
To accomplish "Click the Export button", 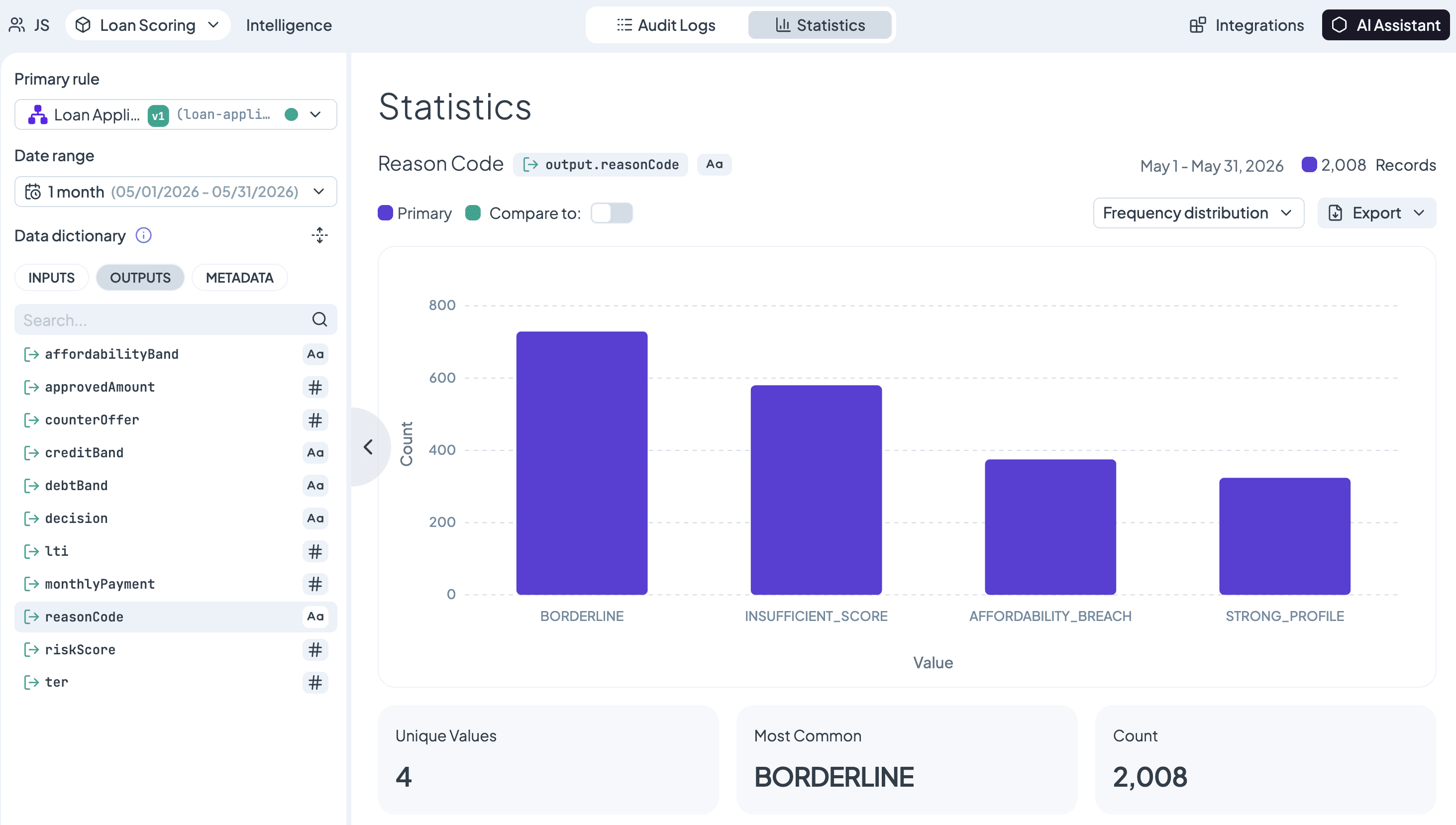I will tap(1377, 213).
